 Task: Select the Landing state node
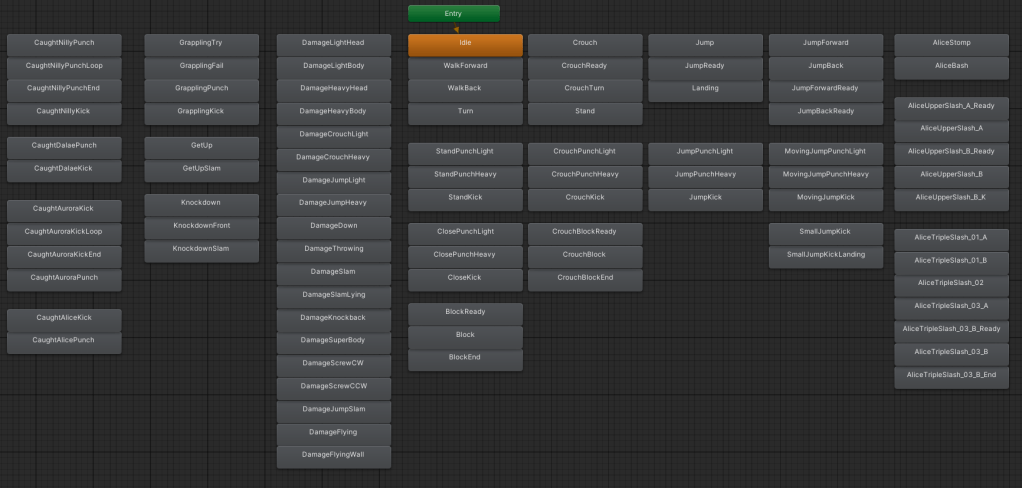click(x=705, y=88)
